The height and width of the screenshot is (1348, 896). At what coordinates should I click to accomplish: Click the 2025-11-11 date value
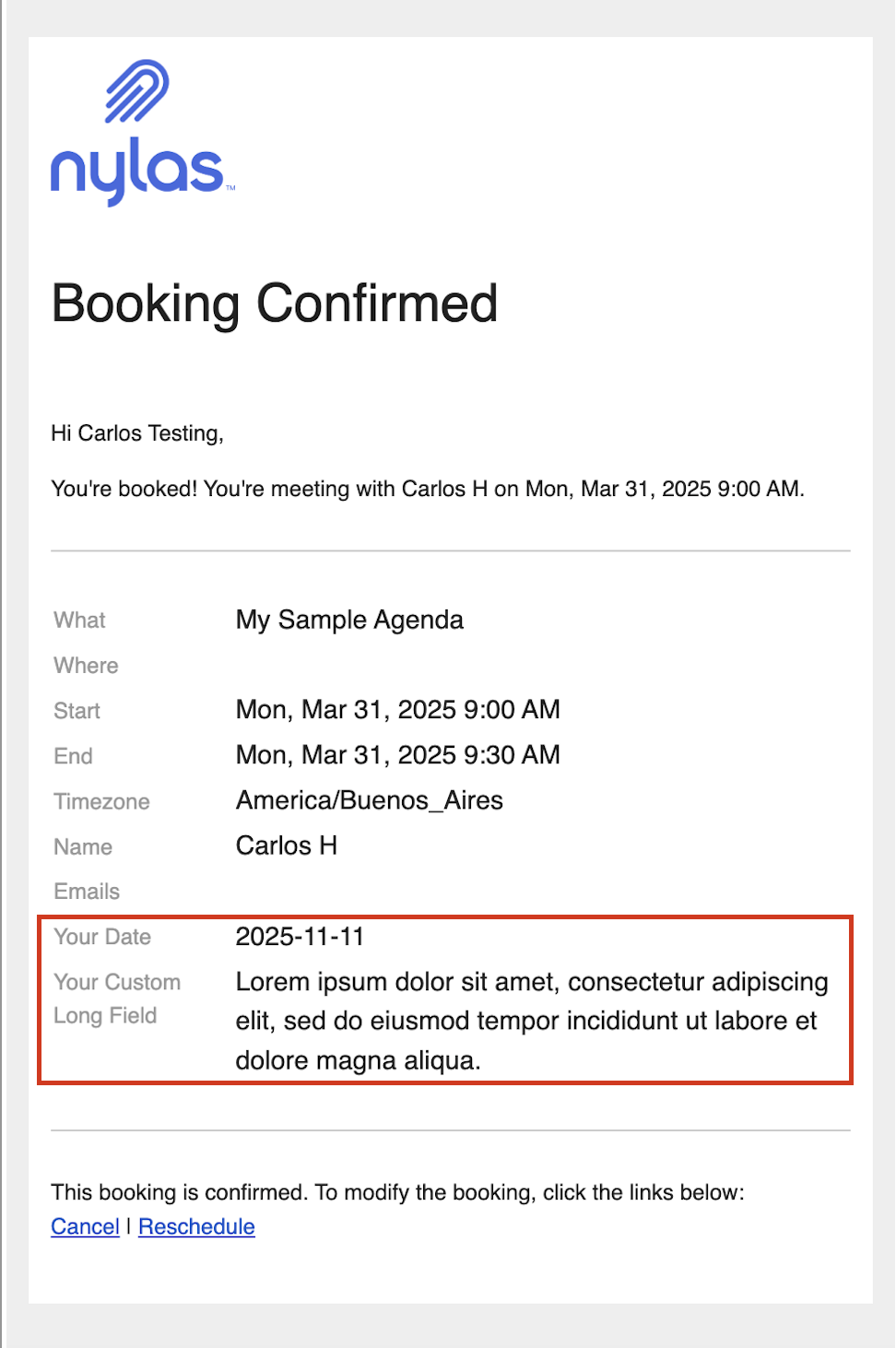click(300, 937)
